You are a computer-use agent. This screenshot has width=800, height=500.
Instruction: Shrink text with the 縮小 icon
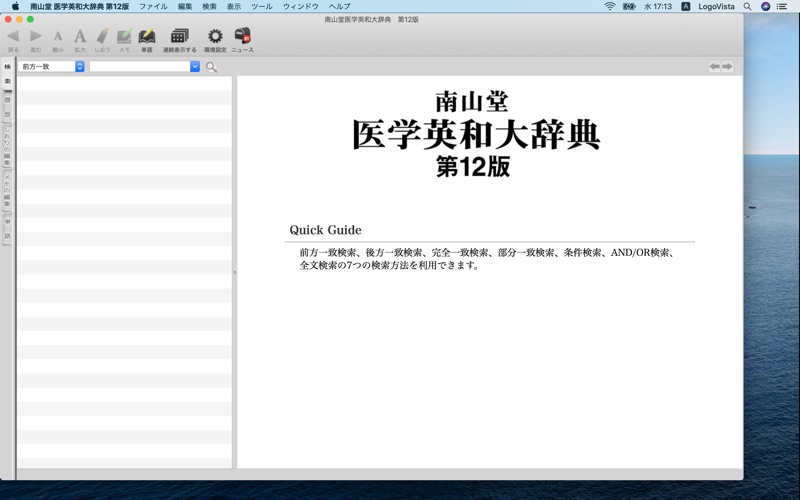click(58, 36)
